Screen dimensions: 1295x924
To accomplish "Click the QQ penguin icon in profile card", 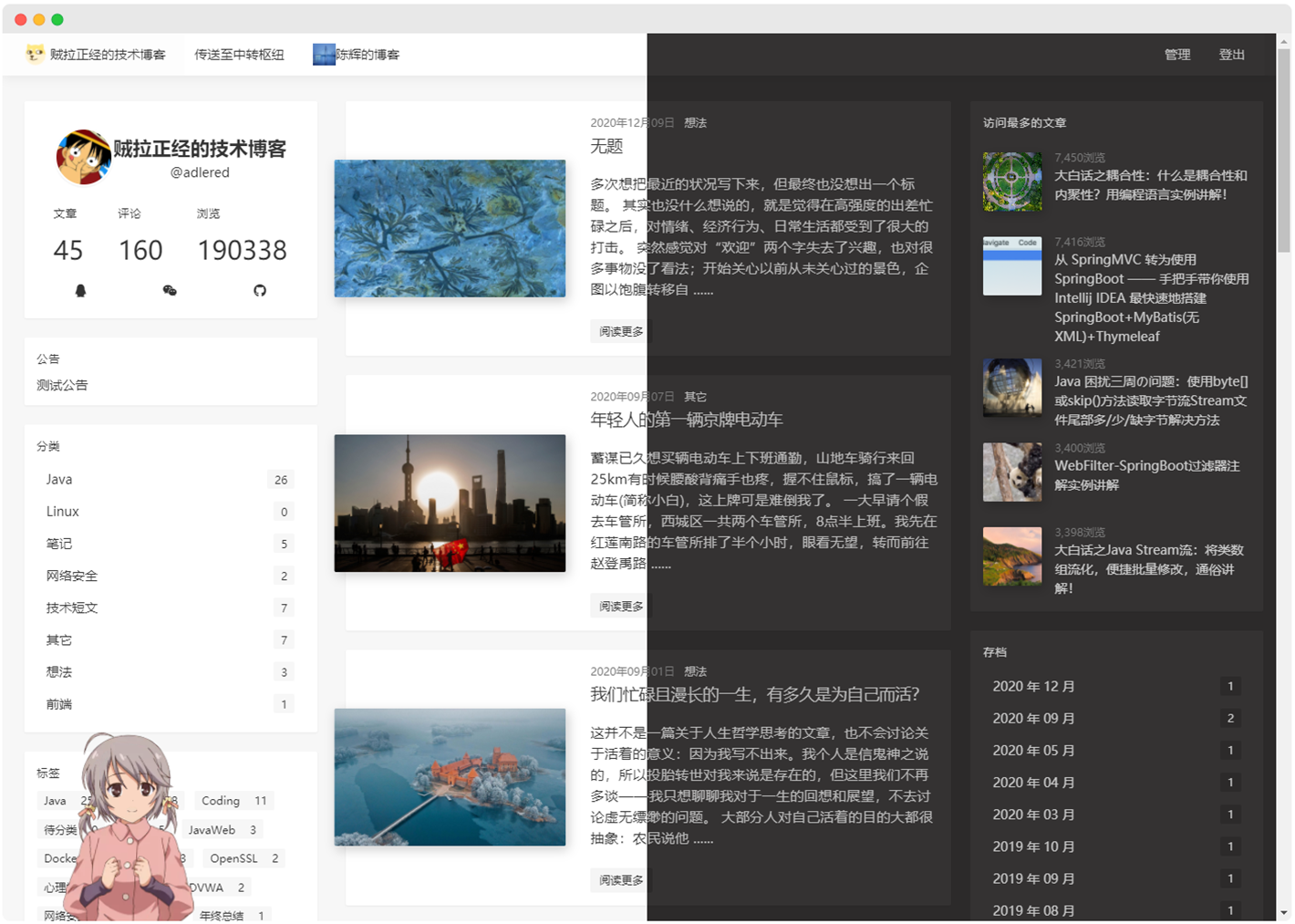I will pyautogui.click(x=80, y=291).
